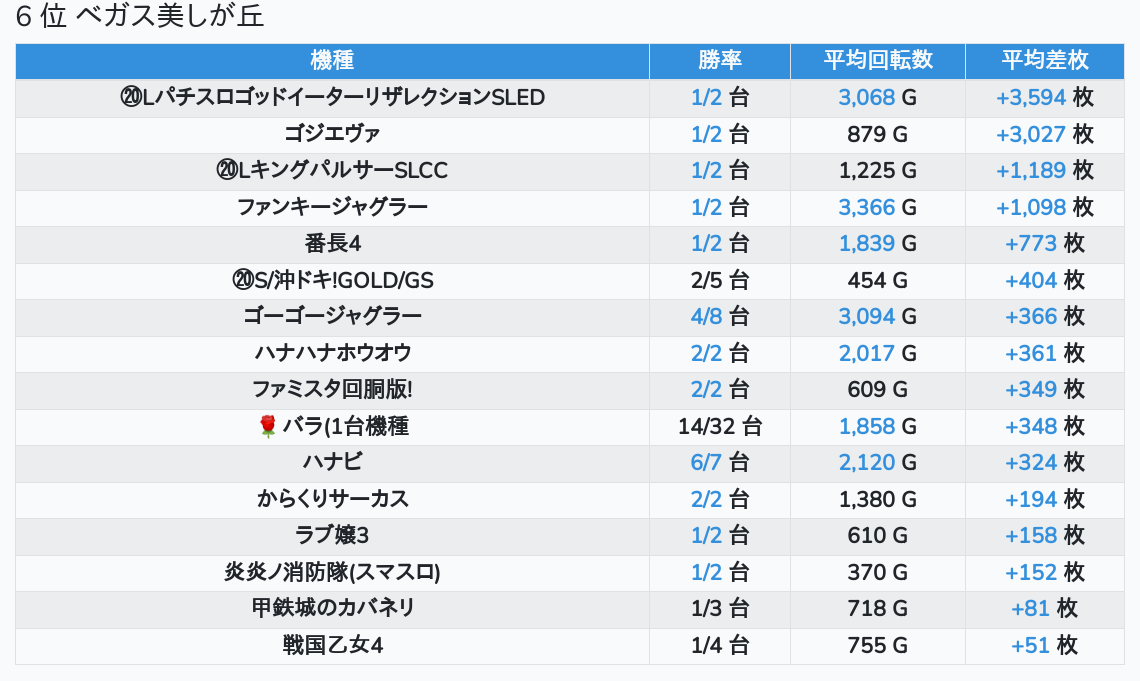Click the 平均差枚 column header
This screenshot has width=1140, height=681.
point(1045,60)
